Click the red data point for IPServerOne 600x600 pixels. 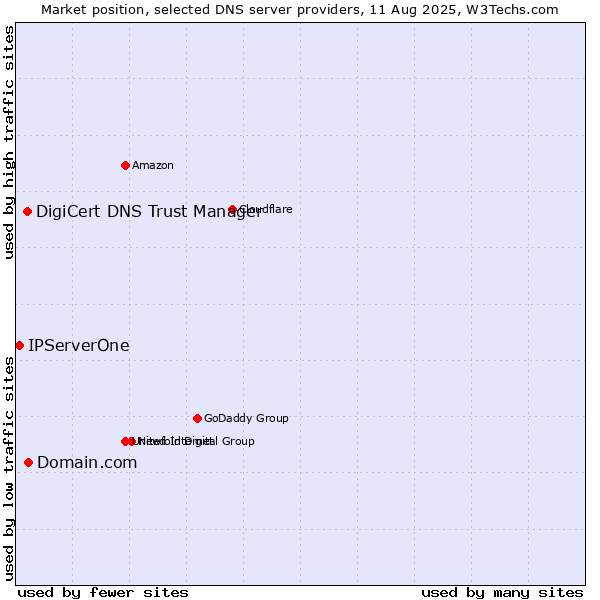[20, 346]
